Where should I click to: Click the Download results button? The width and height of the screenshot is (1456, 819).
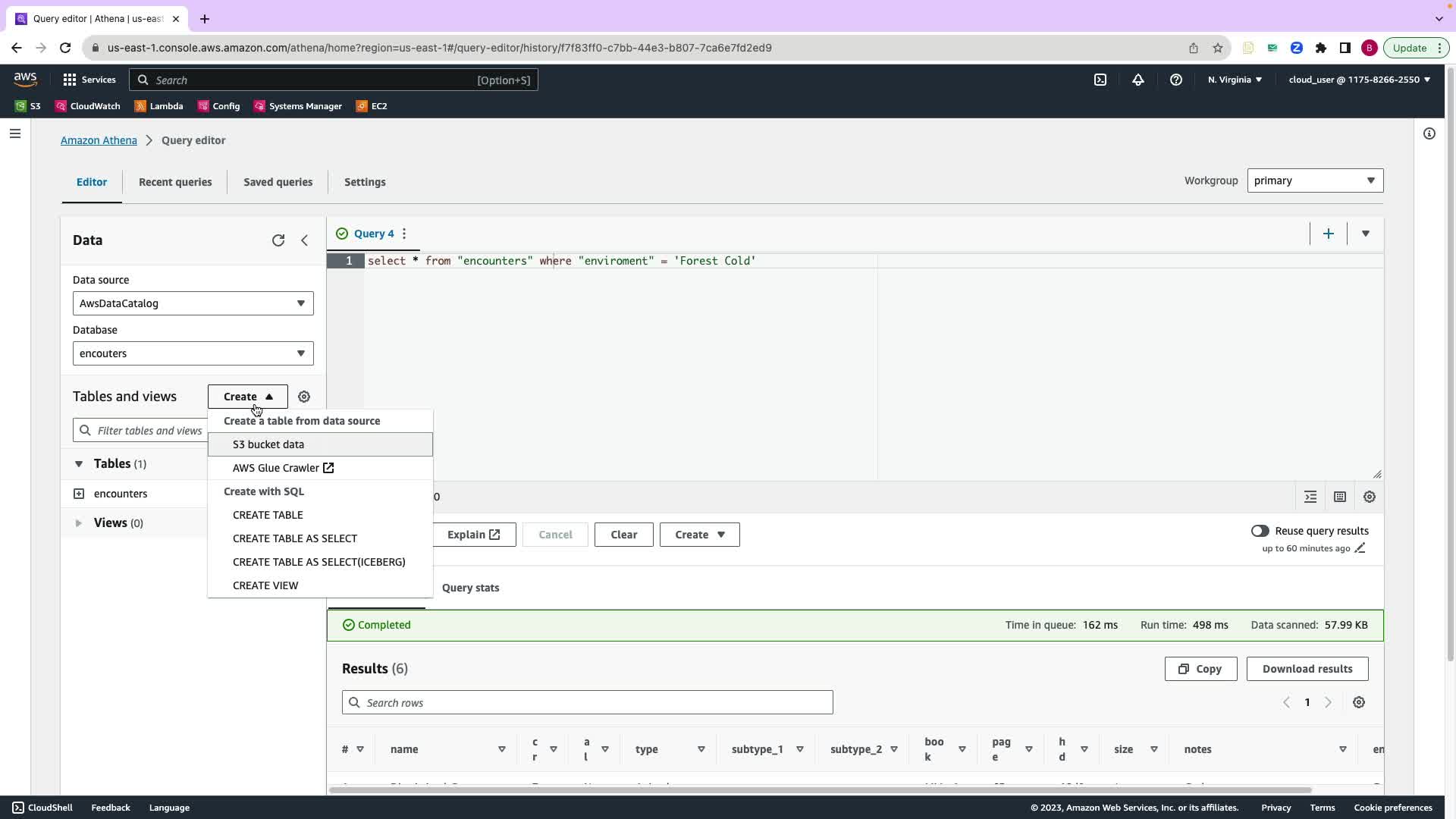(1307, 669)
